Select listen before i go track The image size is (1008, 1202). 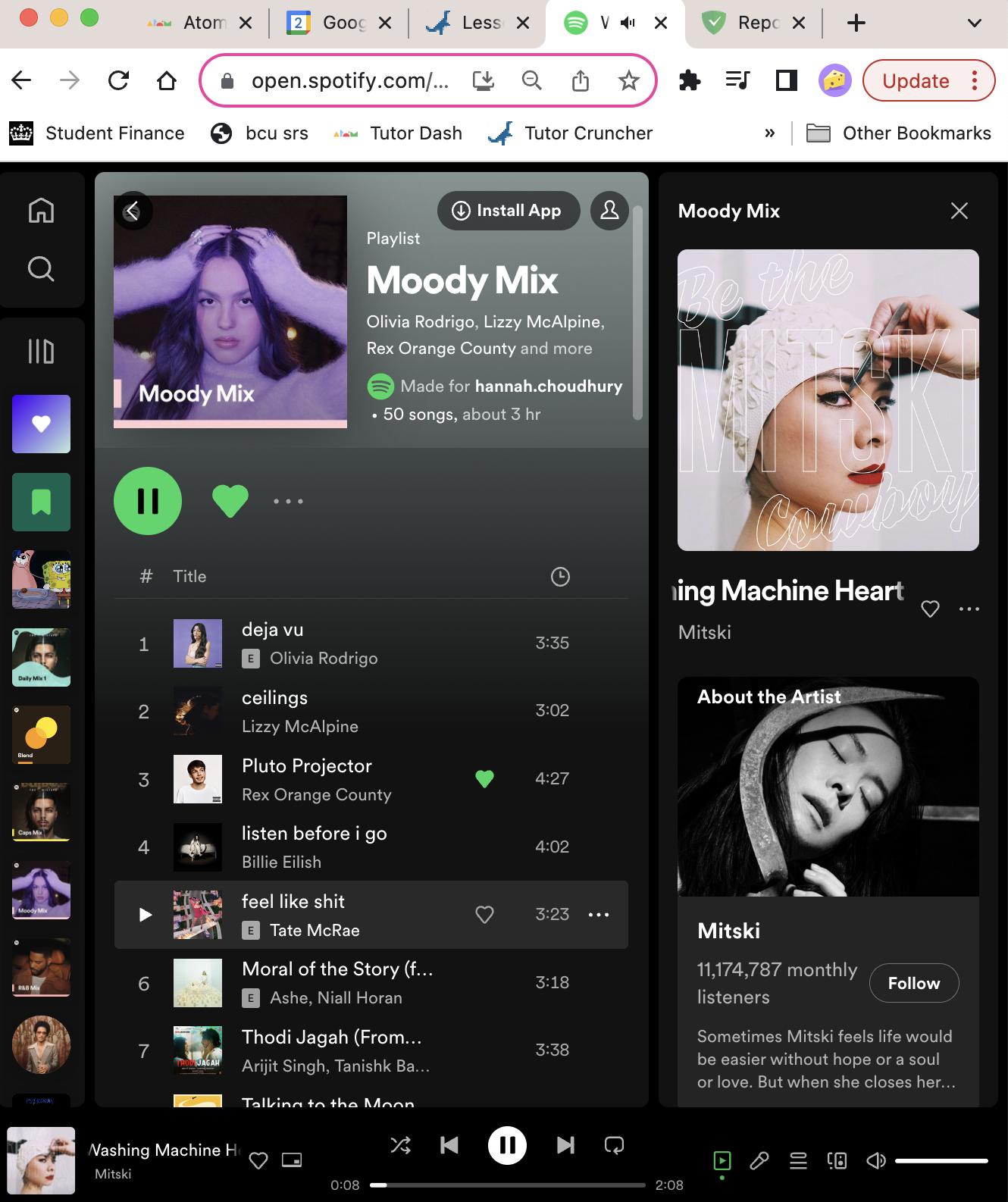(371, 847)
